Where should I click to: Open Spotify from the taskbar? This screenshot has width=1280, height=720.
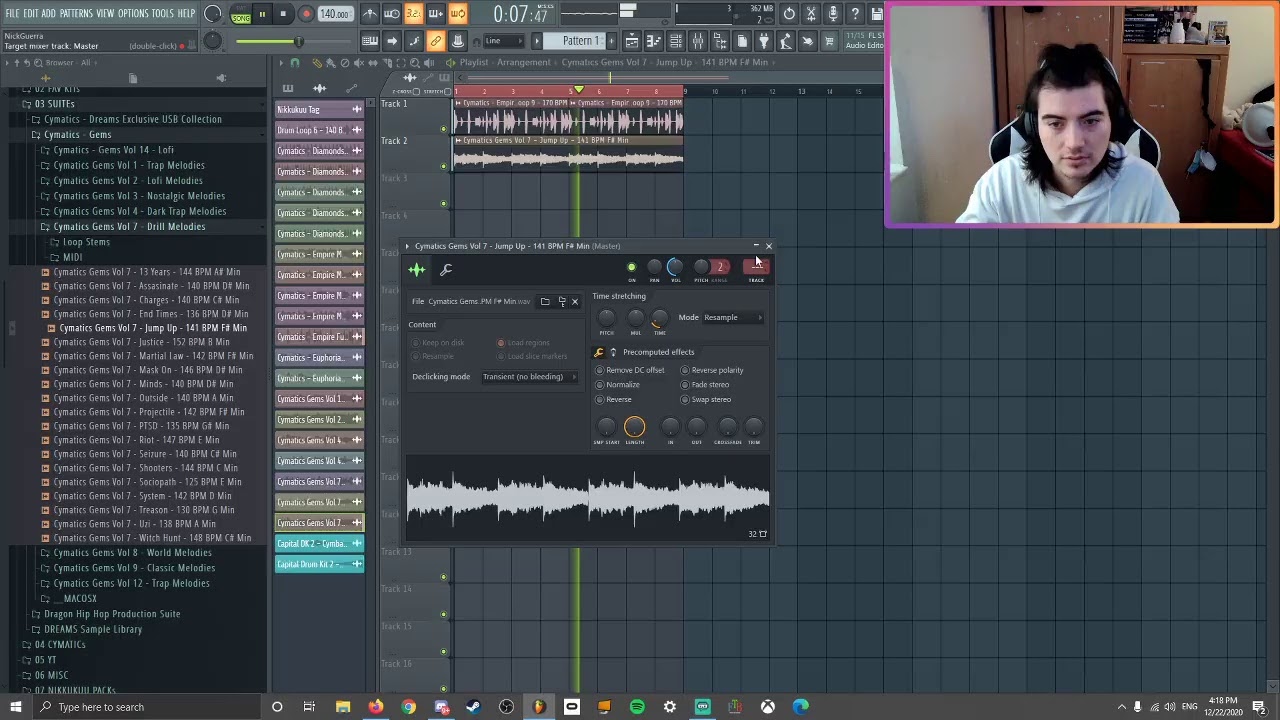coord(637,707)
